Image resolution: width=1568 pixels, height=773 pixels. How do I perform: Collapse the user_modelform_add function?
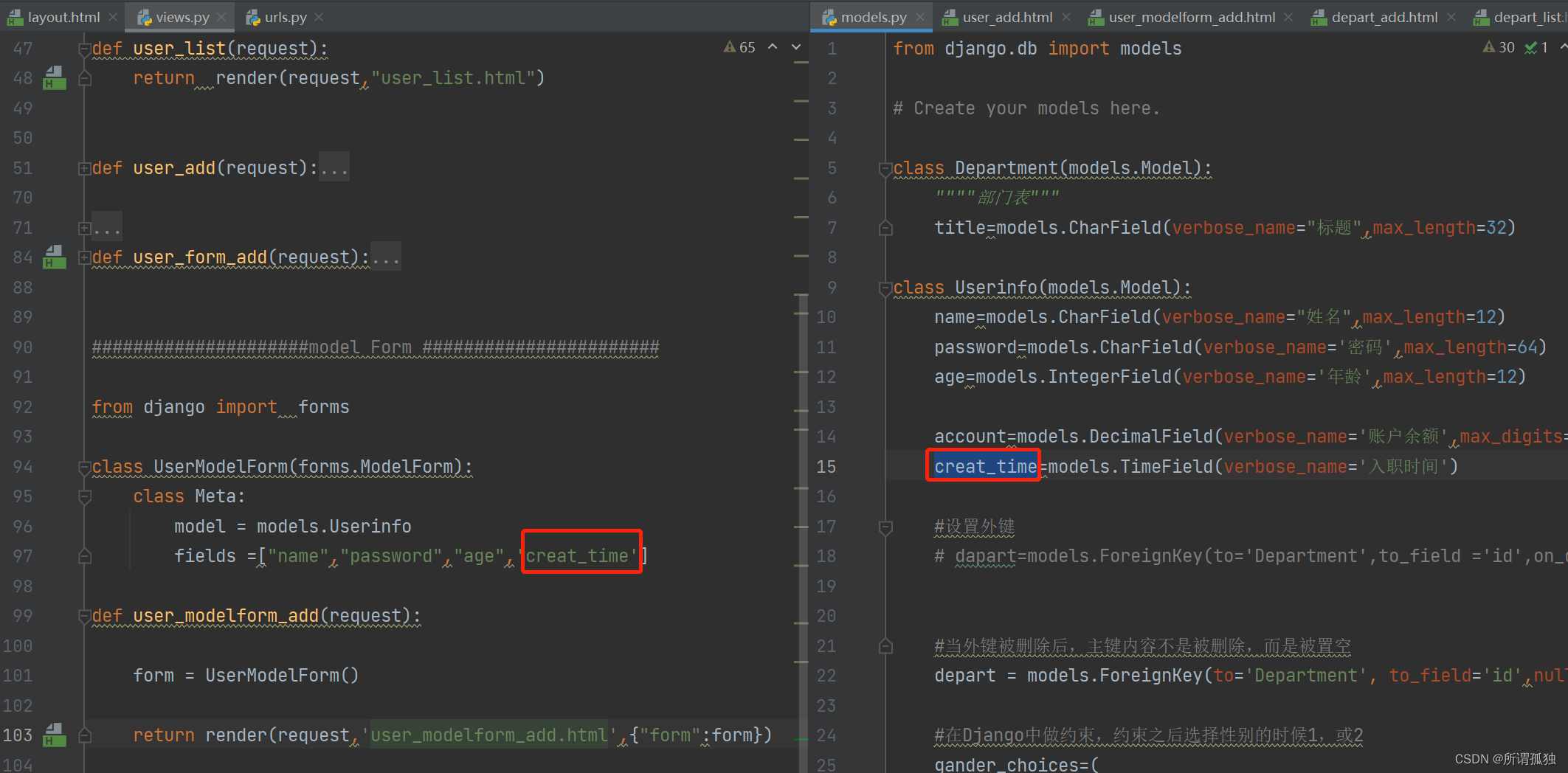tap(84, 616)
